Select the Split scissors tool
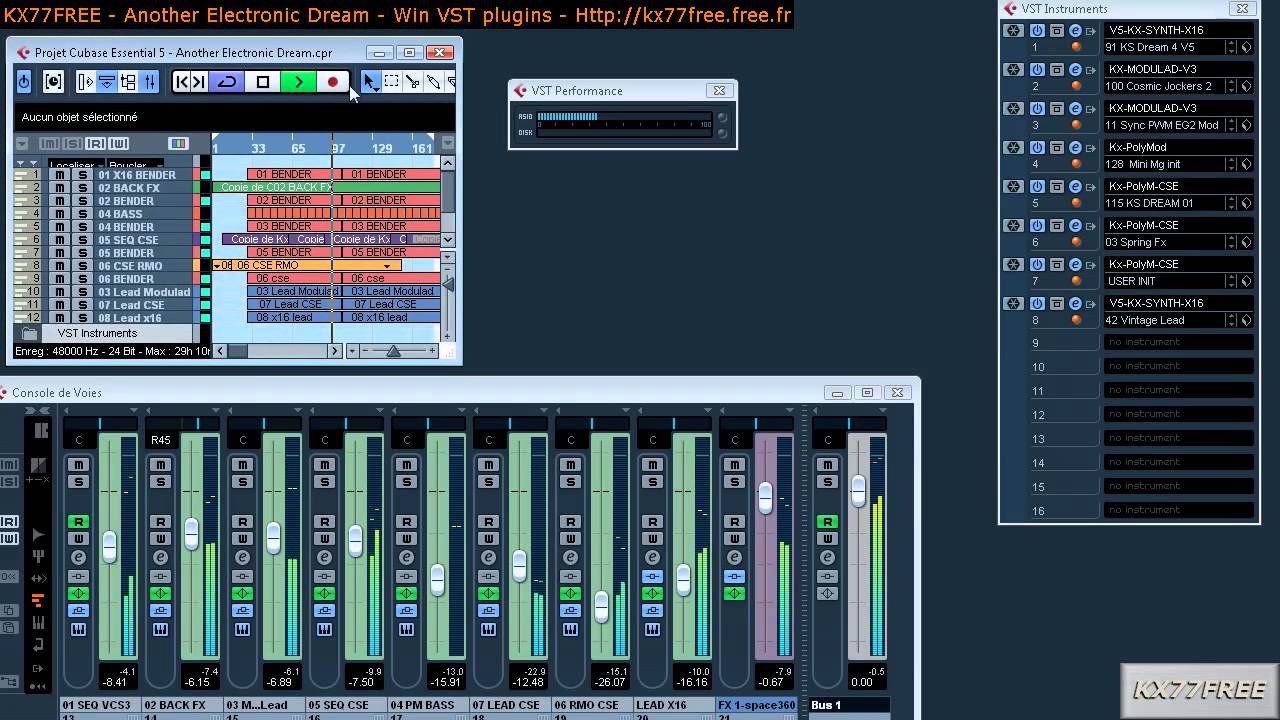This screenshot has height=720, width=1280. [x=413, y=82]
